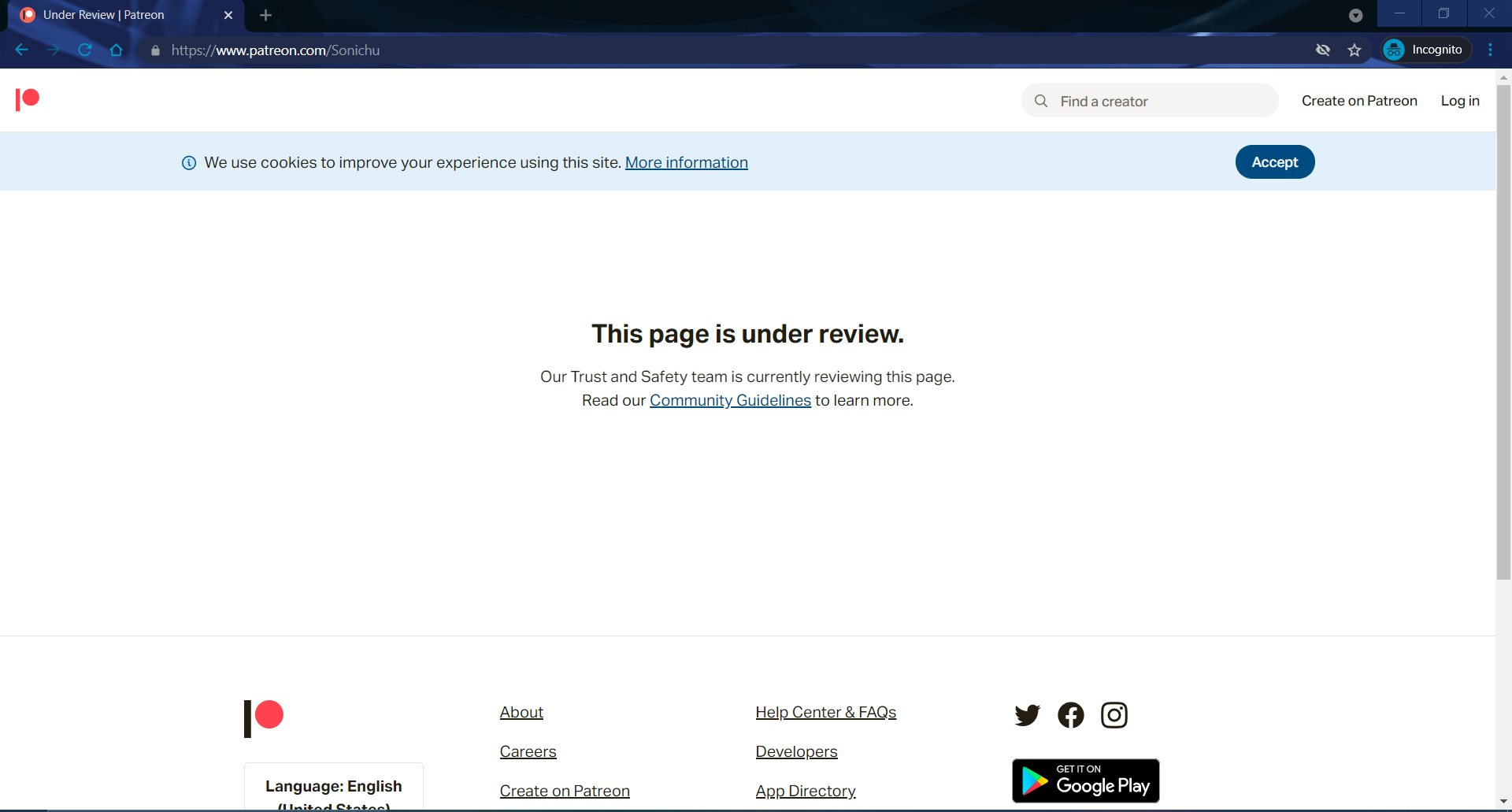
Task: Restore down the browser window
Action: (1443, 13)
